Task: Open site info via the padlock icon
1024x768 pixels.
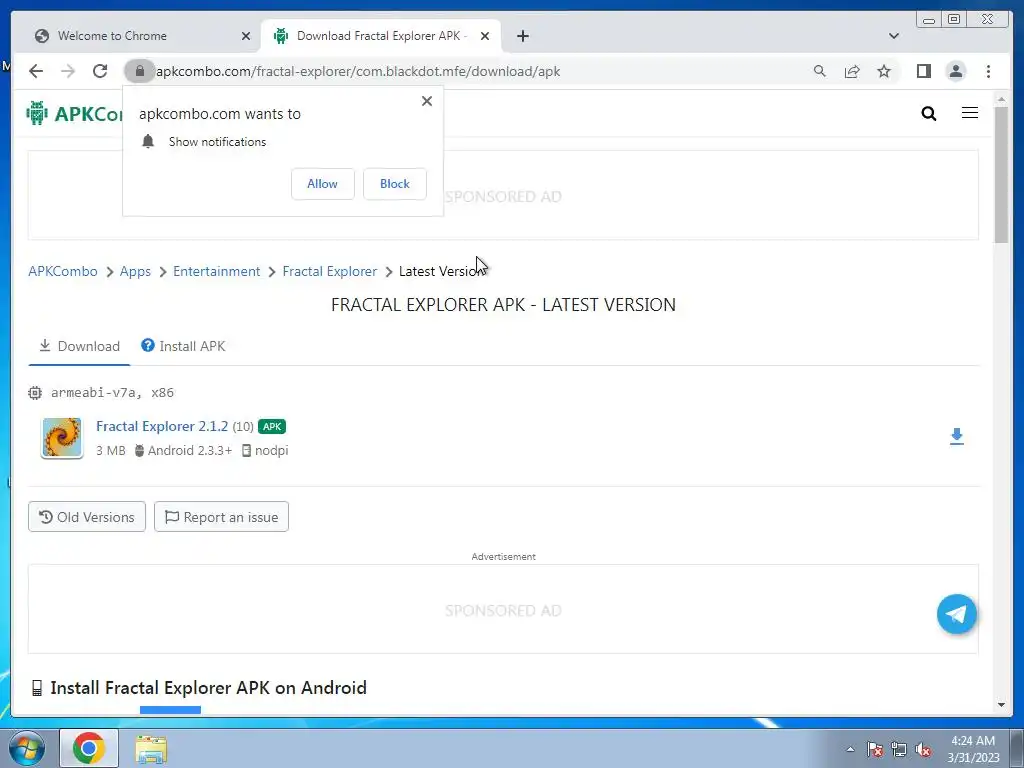Action: 139,71
